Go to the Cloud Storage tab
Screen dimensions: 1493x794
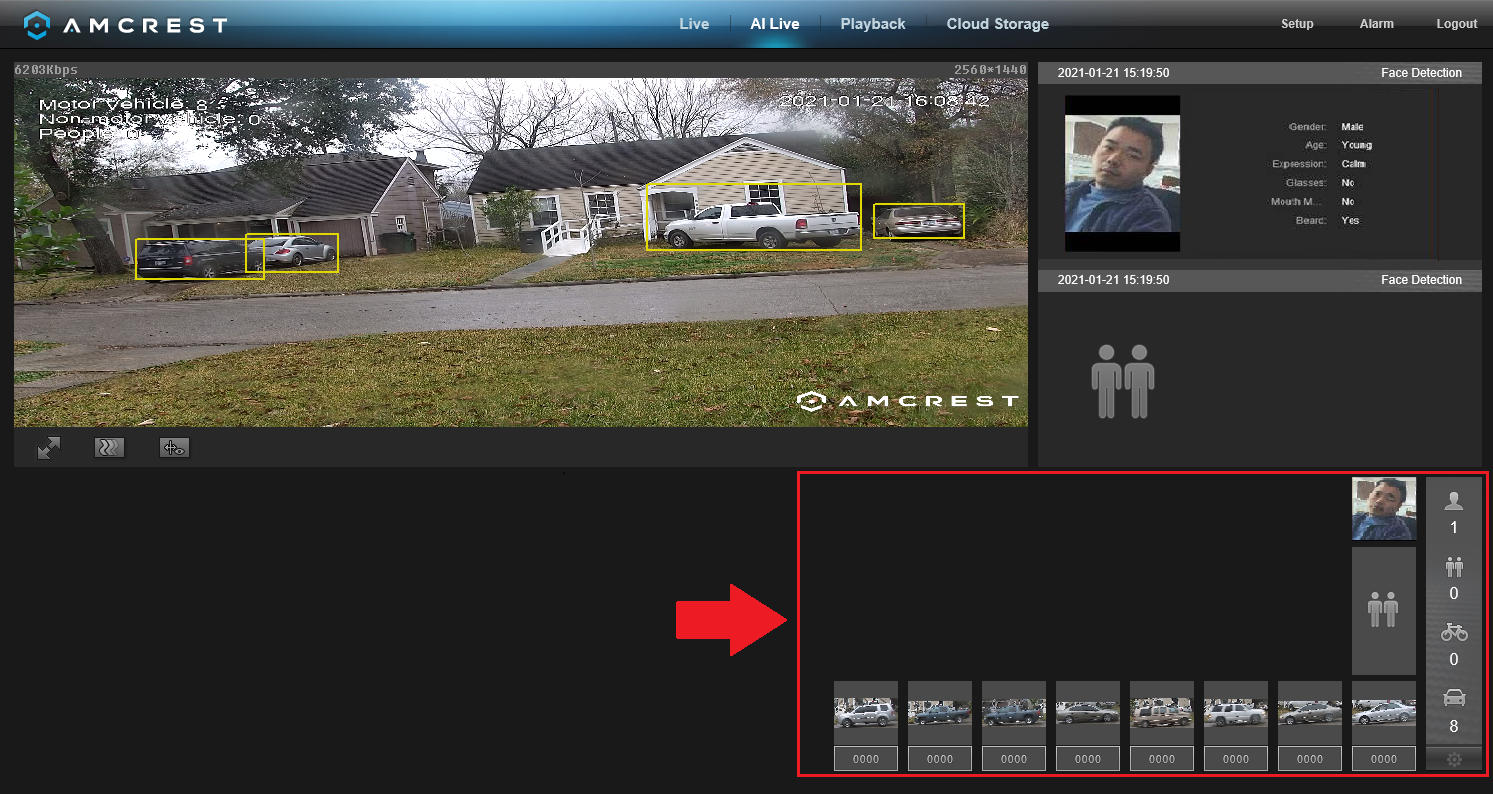(997, 24)
